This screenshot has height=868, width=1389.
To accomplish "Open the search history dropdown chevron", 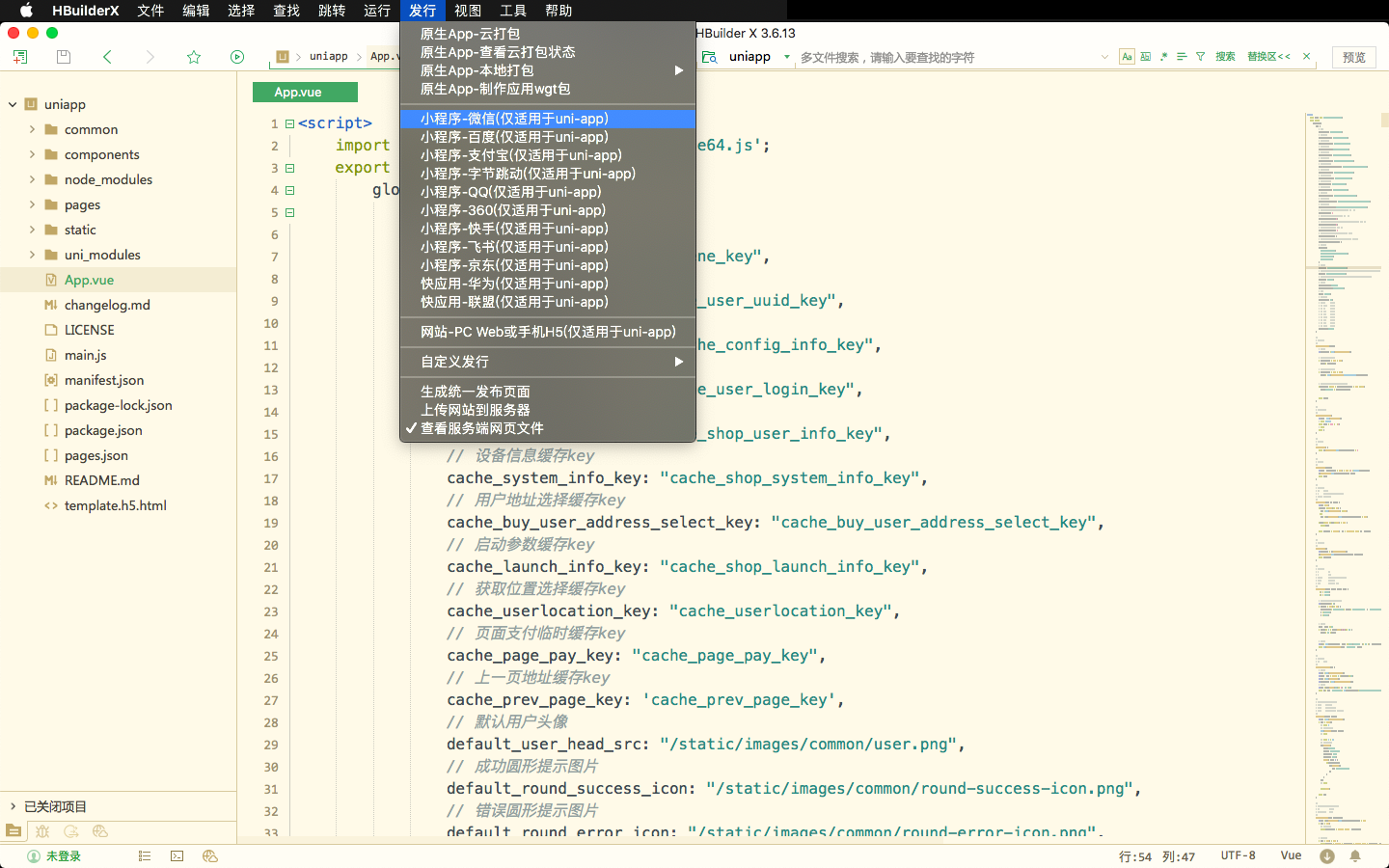I will pos(1104,57).
